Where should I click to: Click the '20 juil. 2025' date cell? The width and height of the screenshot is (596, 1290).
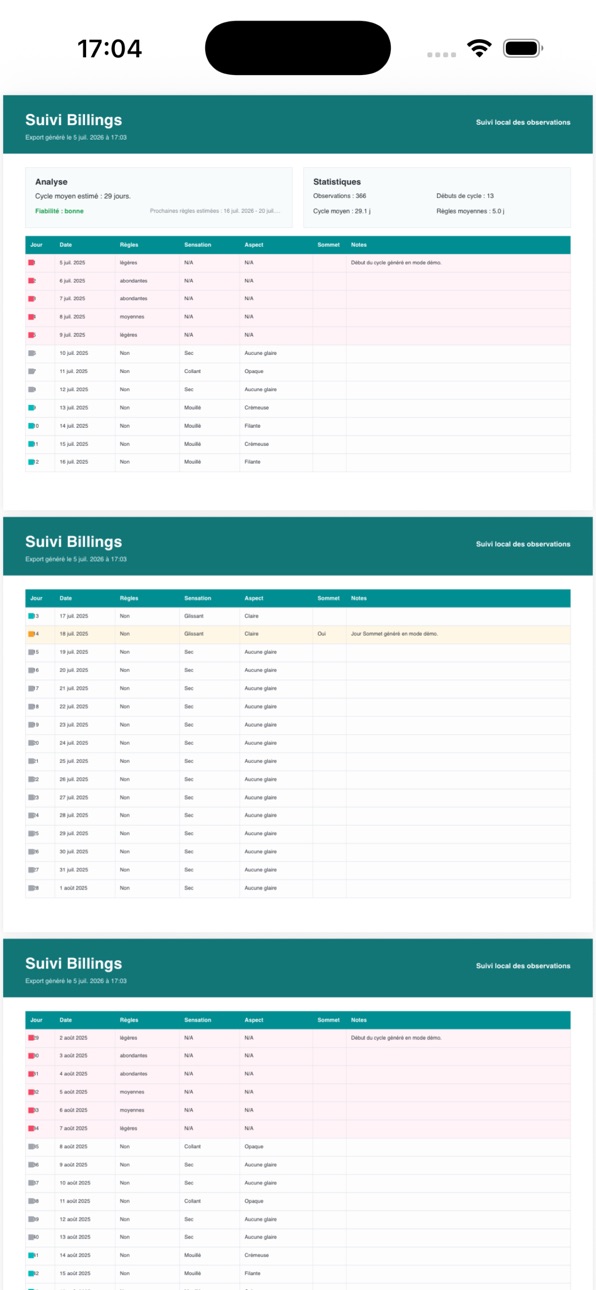pos(73,670)
